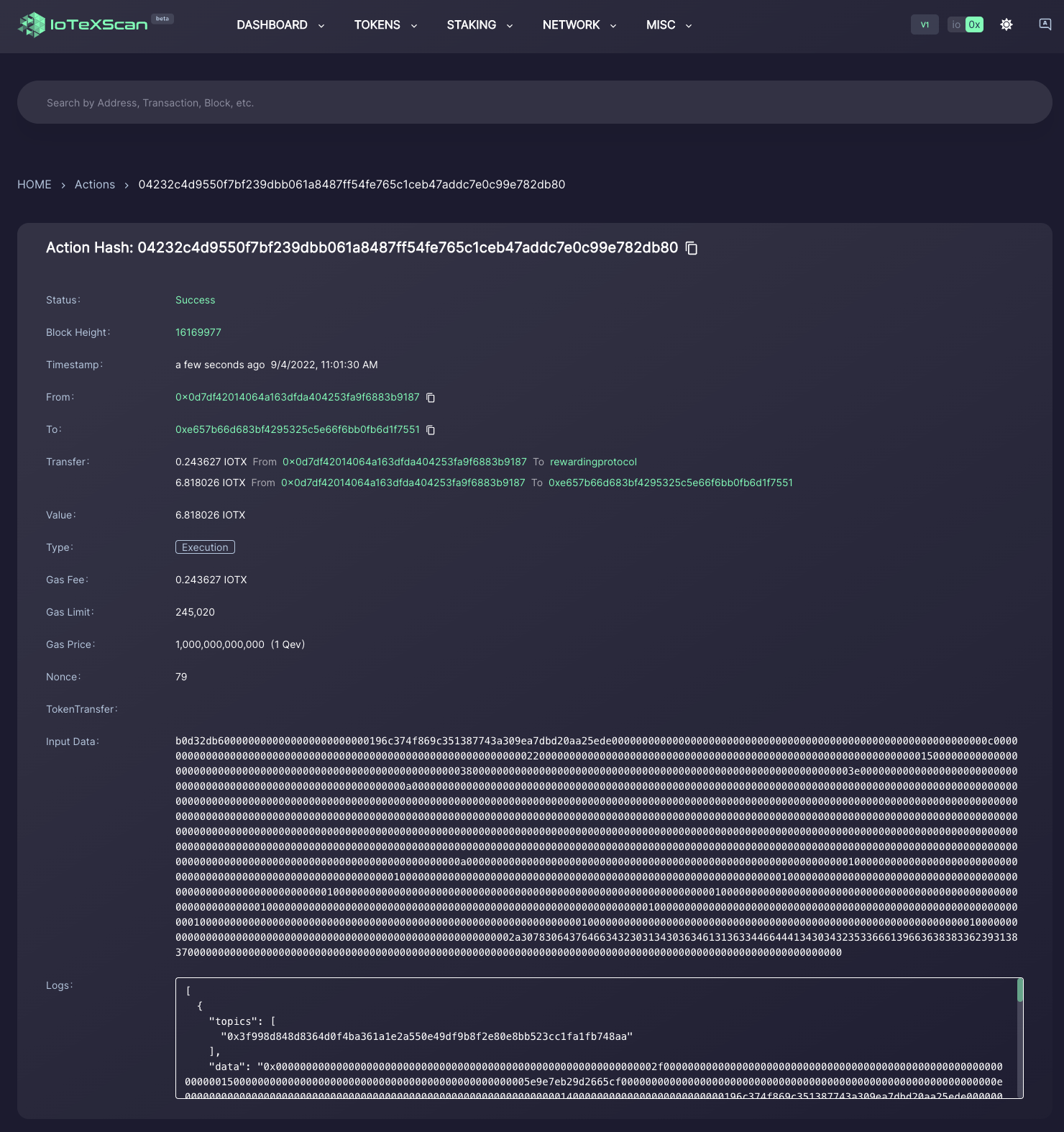This screenshot has width=1064, height=1132.
Task: Click the Gas Price 1,000,000,000,000 value
Action: (220, 644)
